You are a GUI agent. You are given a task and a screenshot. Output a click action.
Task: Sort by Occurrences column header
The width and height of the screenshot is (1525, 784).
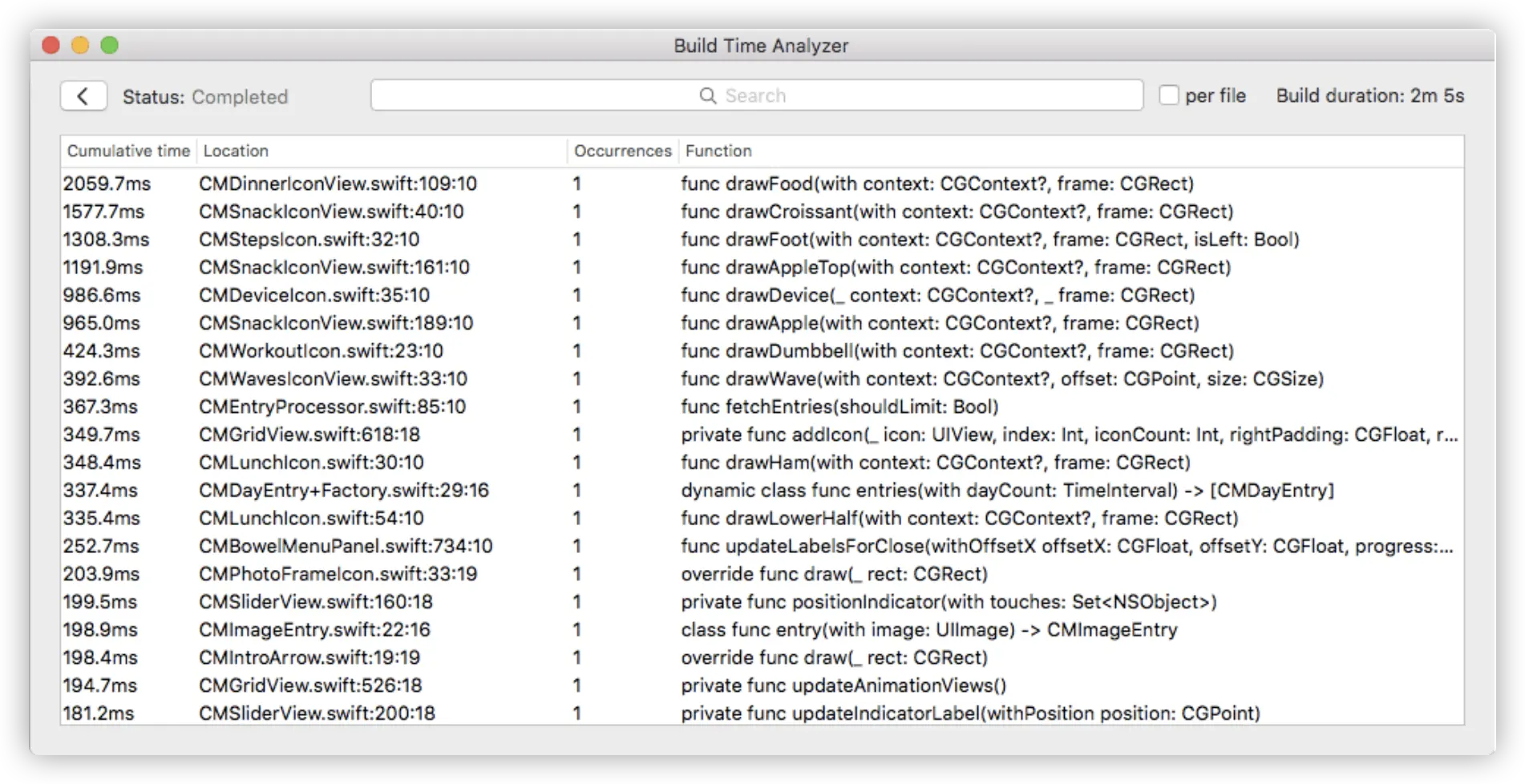click(623, 151)
